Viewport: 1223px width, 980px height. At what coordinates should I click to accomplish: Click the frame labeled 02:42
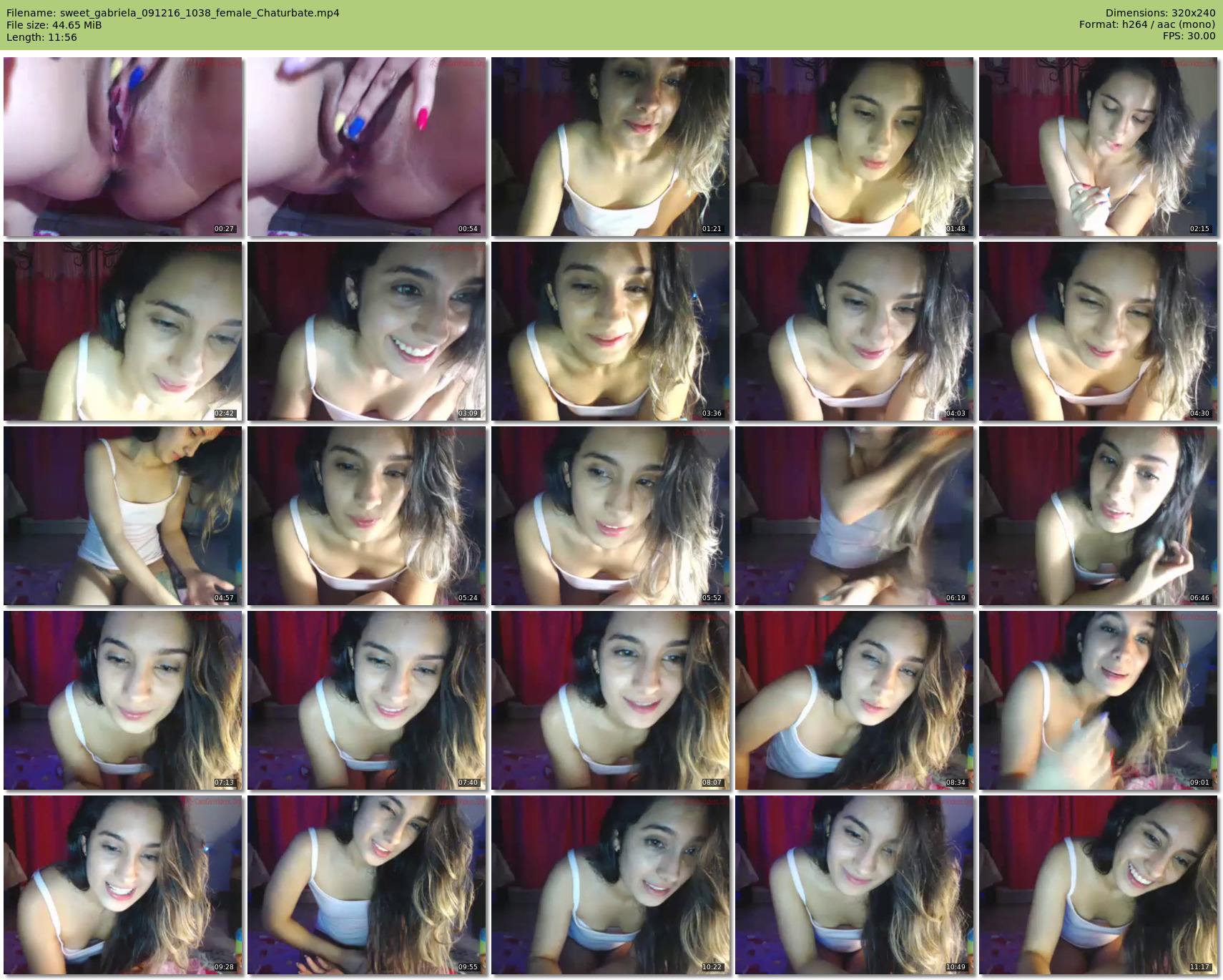[122, 331]
